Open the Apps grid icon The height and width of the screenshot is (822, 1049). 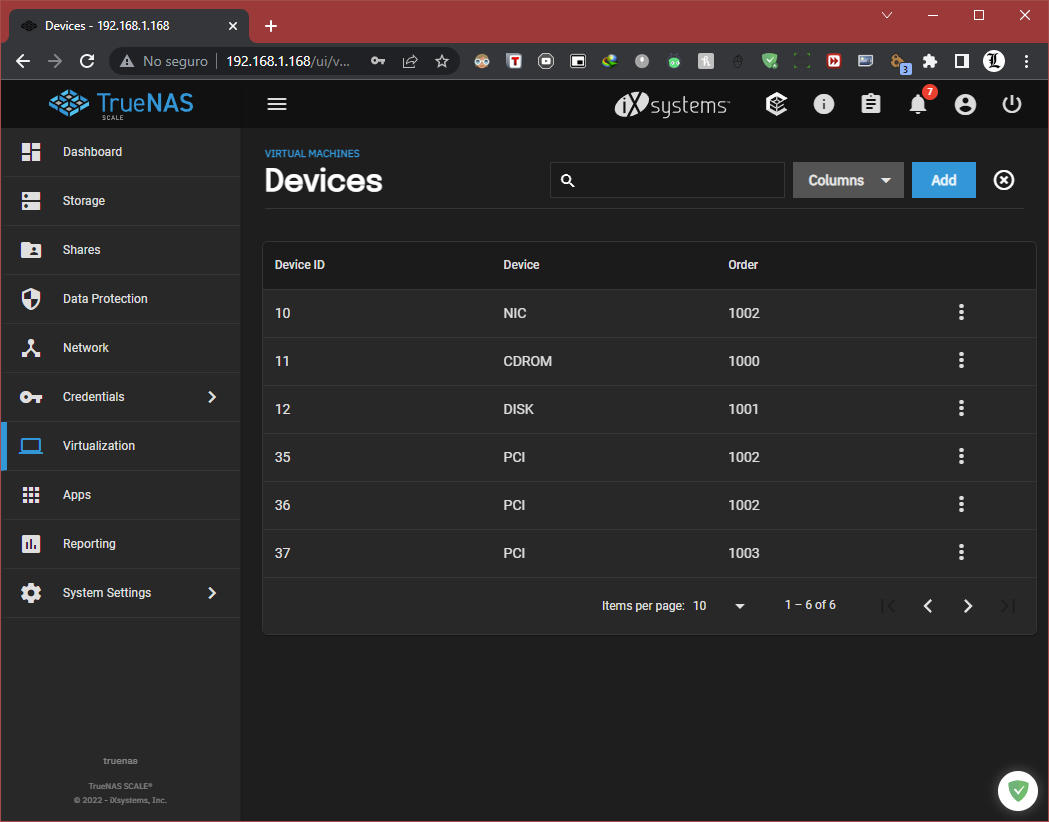[x=31, y=495]
